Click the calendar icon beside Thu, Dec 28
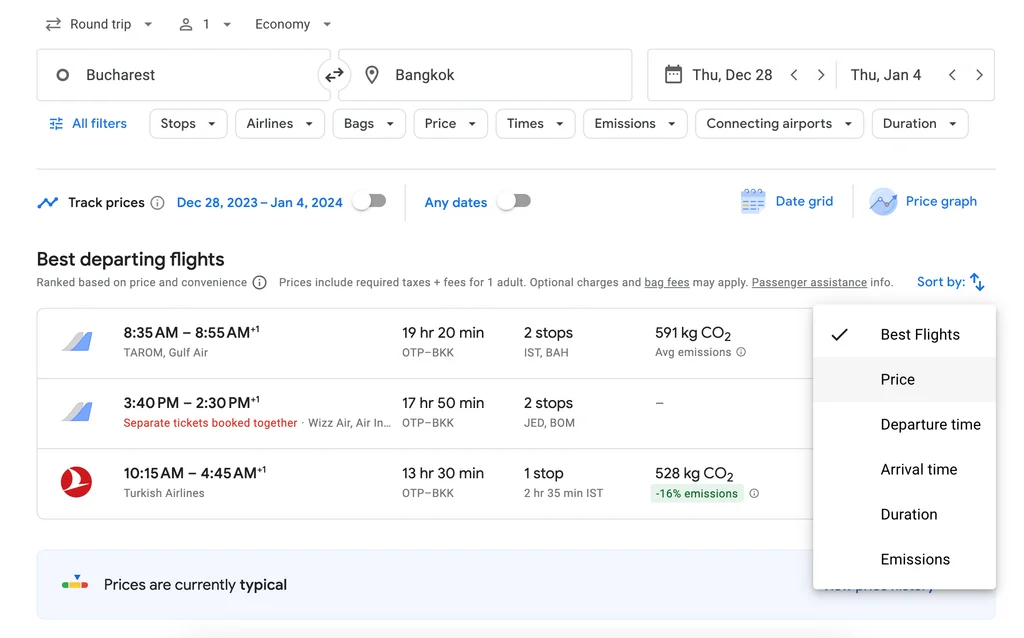 (673, 74)
